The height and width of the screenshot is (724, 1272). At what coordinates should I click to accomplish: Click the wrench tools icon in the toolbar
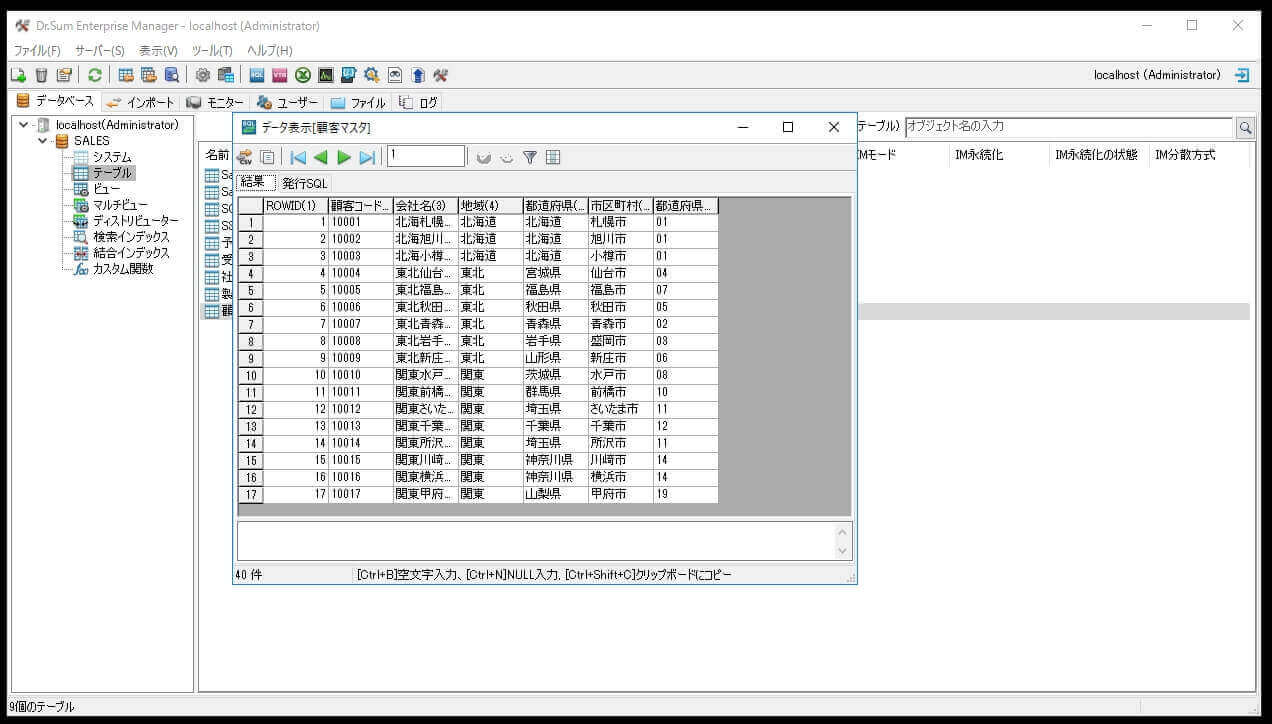coord(438,74)
